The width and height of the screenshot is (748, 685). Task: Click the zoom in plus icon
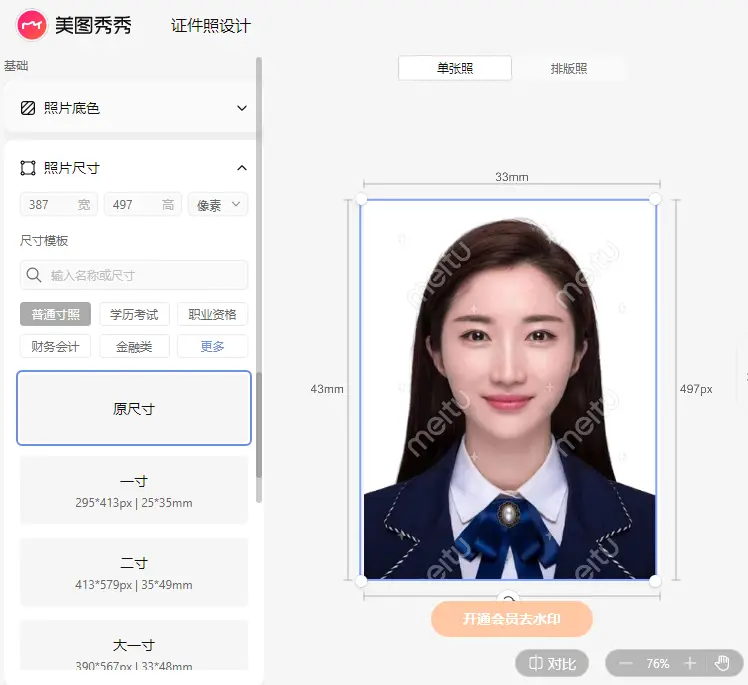click(x=690, y=664)
